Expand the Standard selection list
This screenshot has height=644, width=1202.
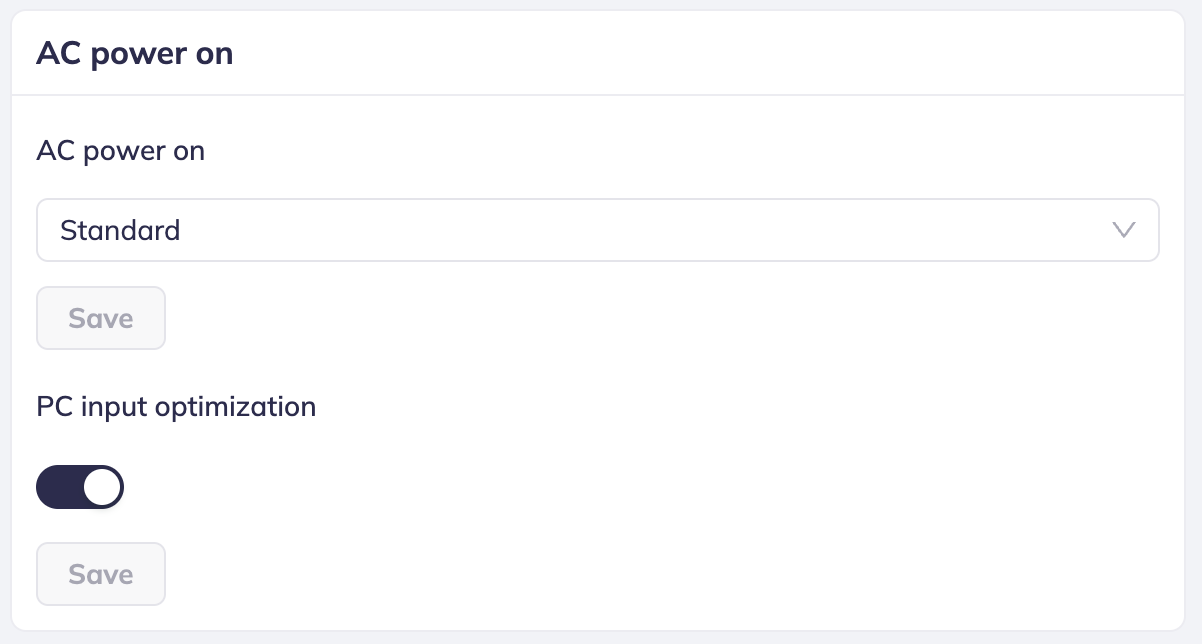point(597,230)
